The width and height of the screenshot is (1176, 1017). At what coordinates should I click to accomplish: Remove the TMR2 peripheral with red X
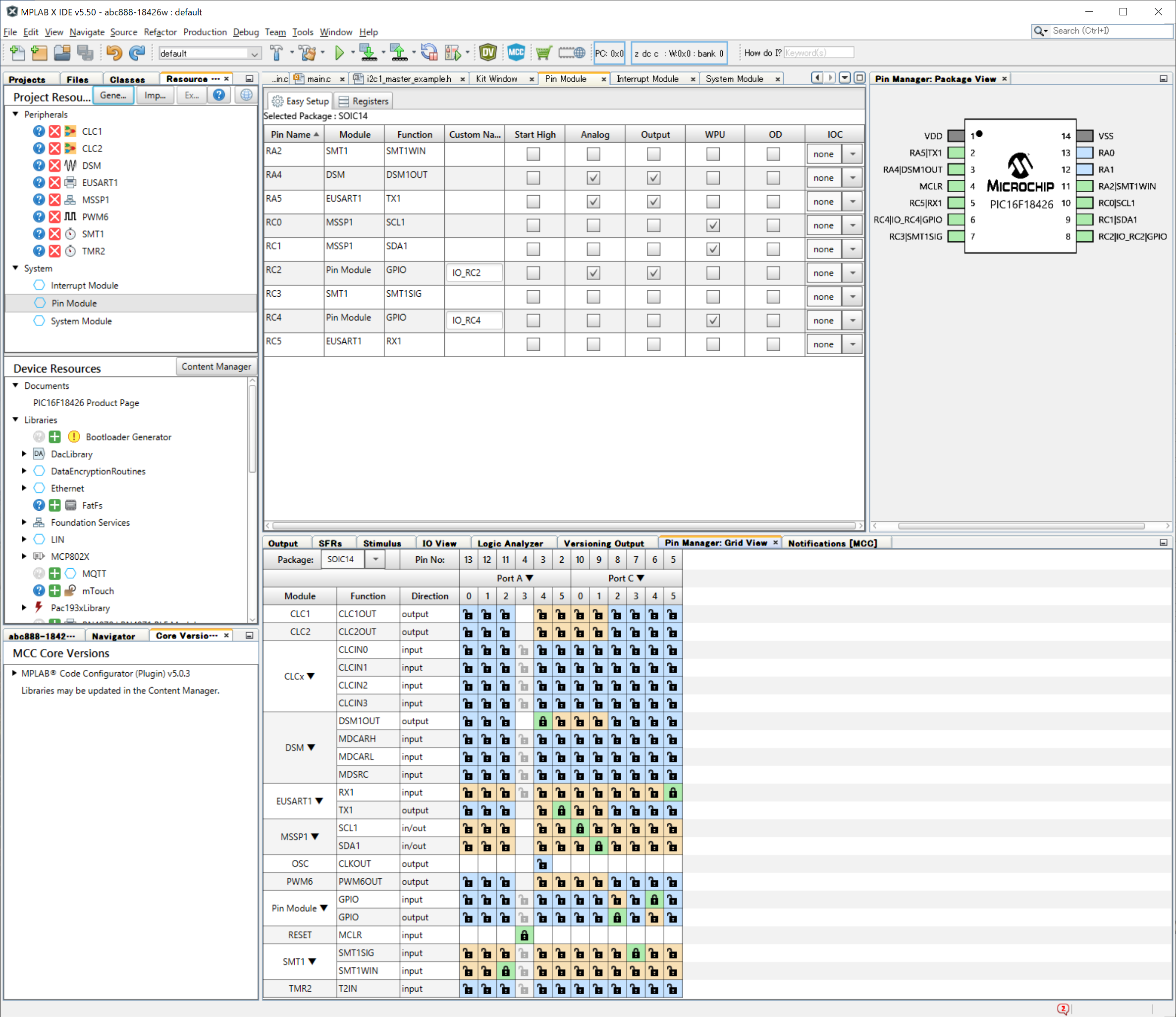(54, 251)
